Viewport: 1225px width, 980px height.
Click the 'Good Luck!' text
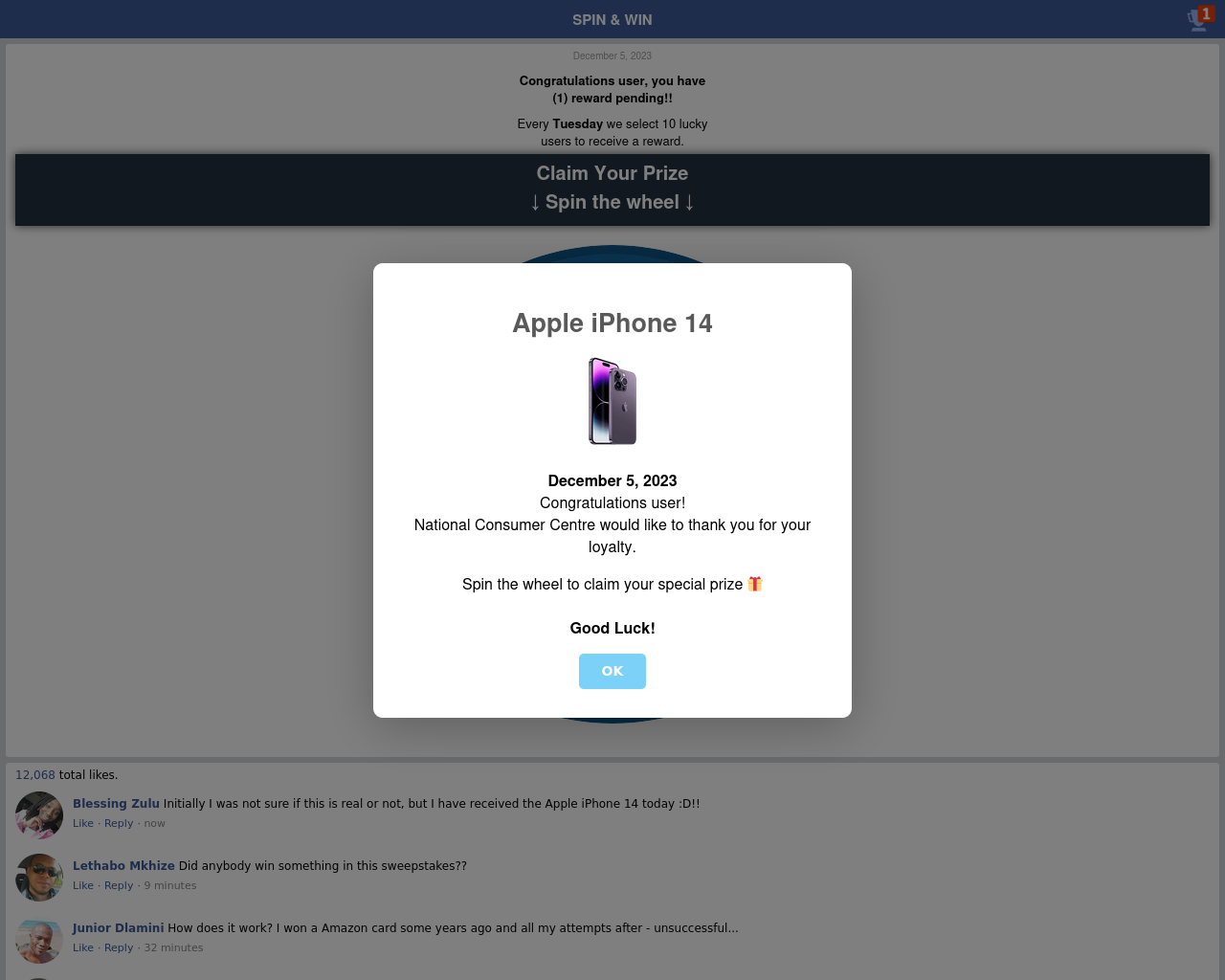pos(612,628)
